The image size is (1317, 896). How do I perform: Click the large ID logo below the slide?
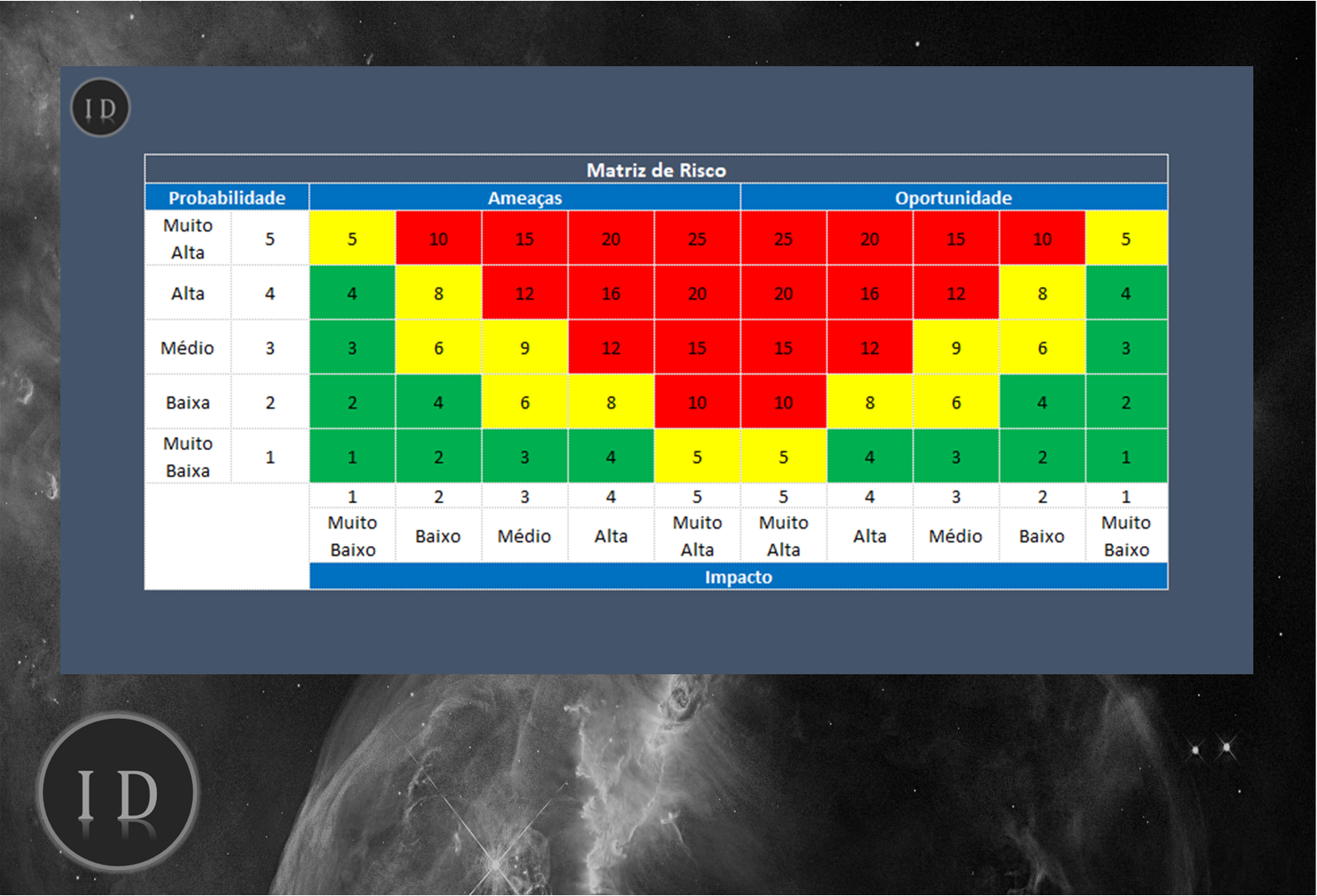(x=118, y=793)
